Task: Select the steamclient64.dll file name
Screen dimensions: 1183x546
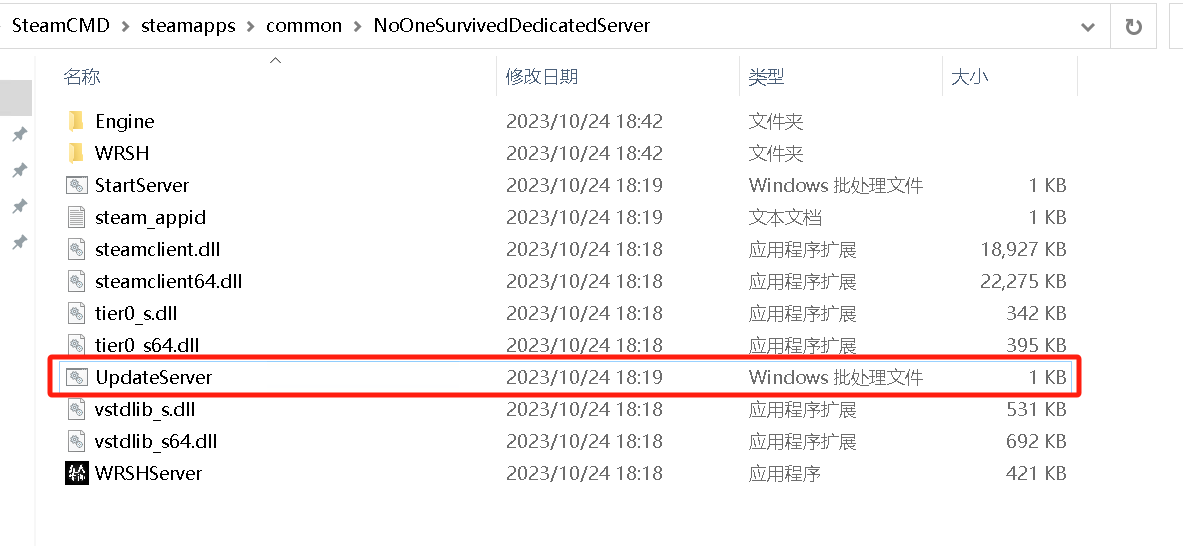Action: 168,281
